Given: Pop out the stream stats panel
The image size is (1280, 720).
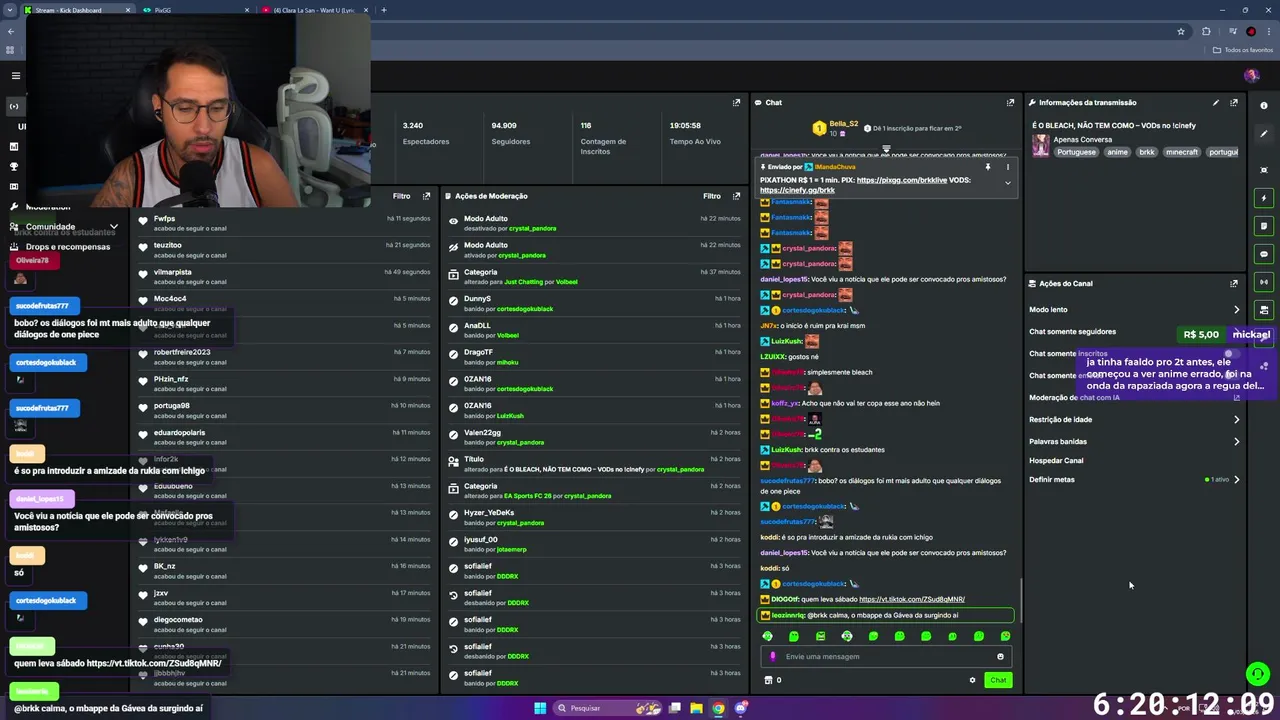Looking at the screenshot, I should pos(736,102).
